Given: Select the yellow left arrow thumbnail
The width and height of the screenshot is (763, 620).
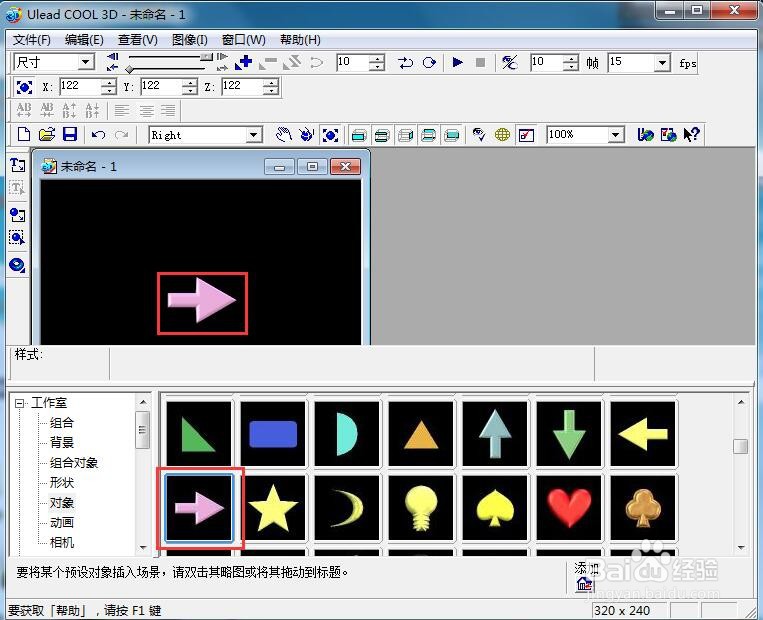Looking at the screenshot, I should click(x=642, y=434).
